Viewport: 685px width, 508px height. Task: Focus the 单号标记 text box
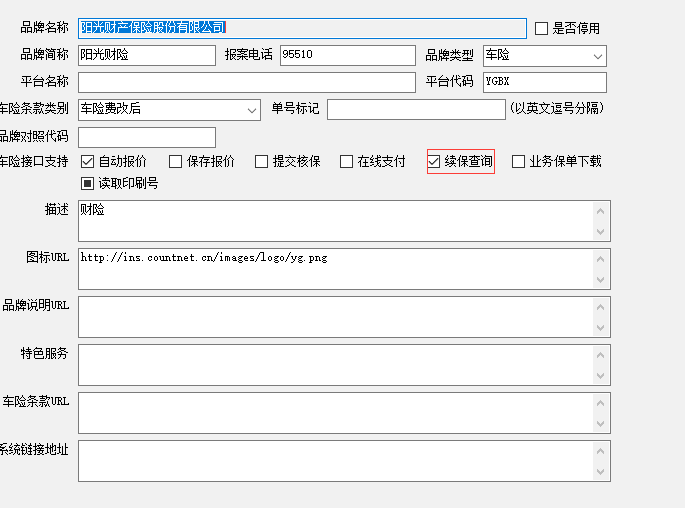coord(416,110)
